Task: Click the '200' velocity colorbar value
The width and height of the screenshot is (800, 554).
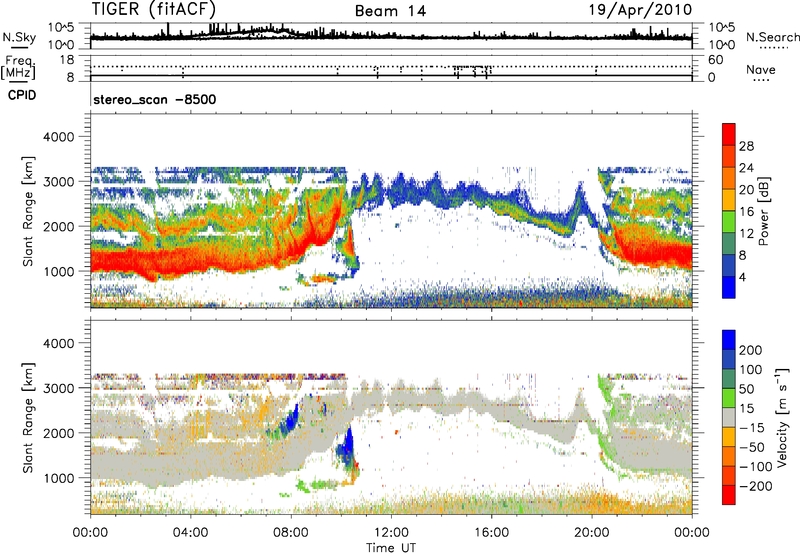Action: pos(751,350)
